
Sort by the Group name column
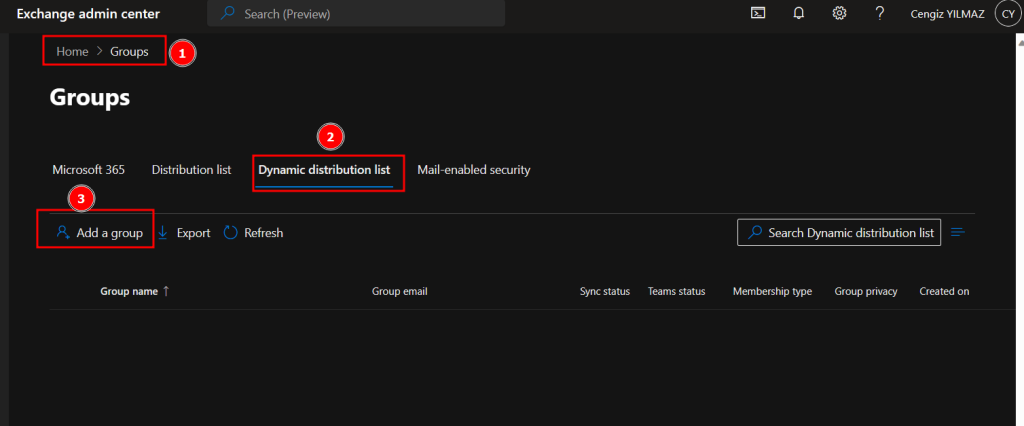(x=129, y=291)
